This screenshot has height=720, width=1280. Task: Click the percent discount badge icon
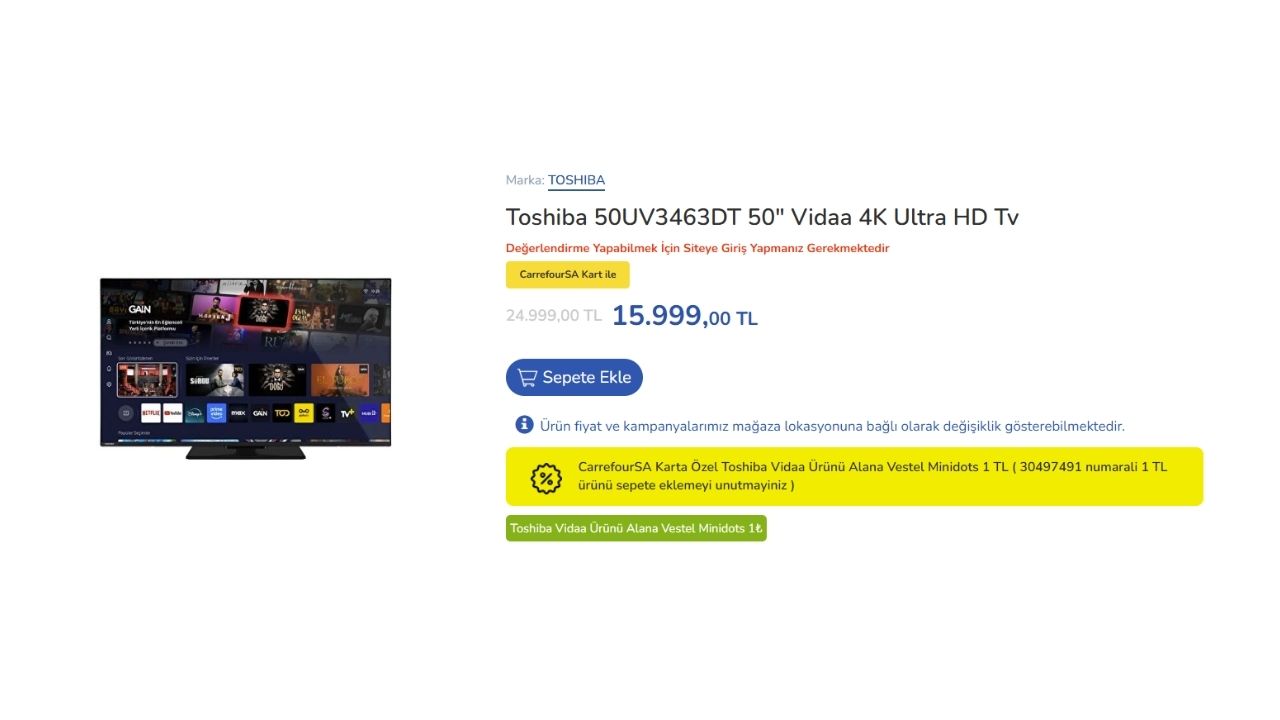tap(546, 478)
